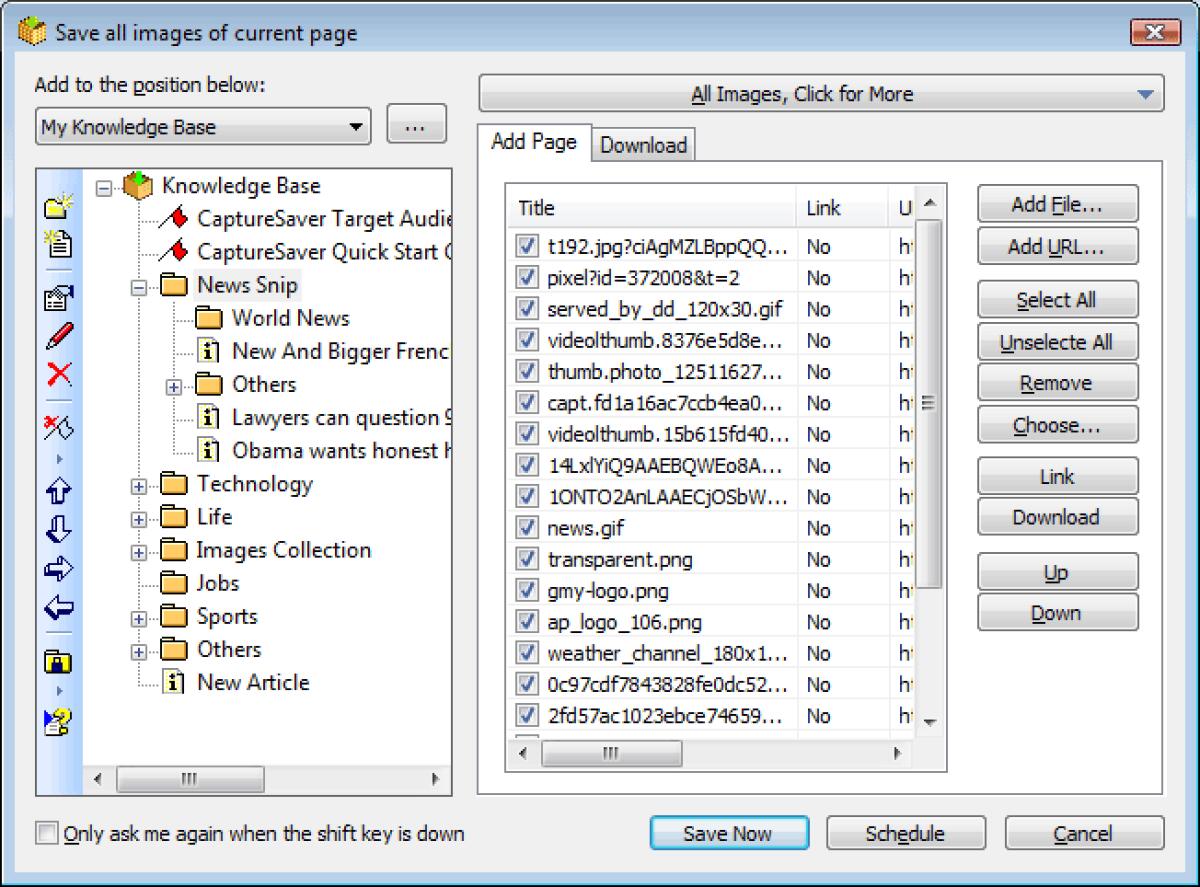Viewport: 1200px width, 887px height.
Task: Uncheck the gmy-logo.png image entry
Action: click(x=526, y=591)
